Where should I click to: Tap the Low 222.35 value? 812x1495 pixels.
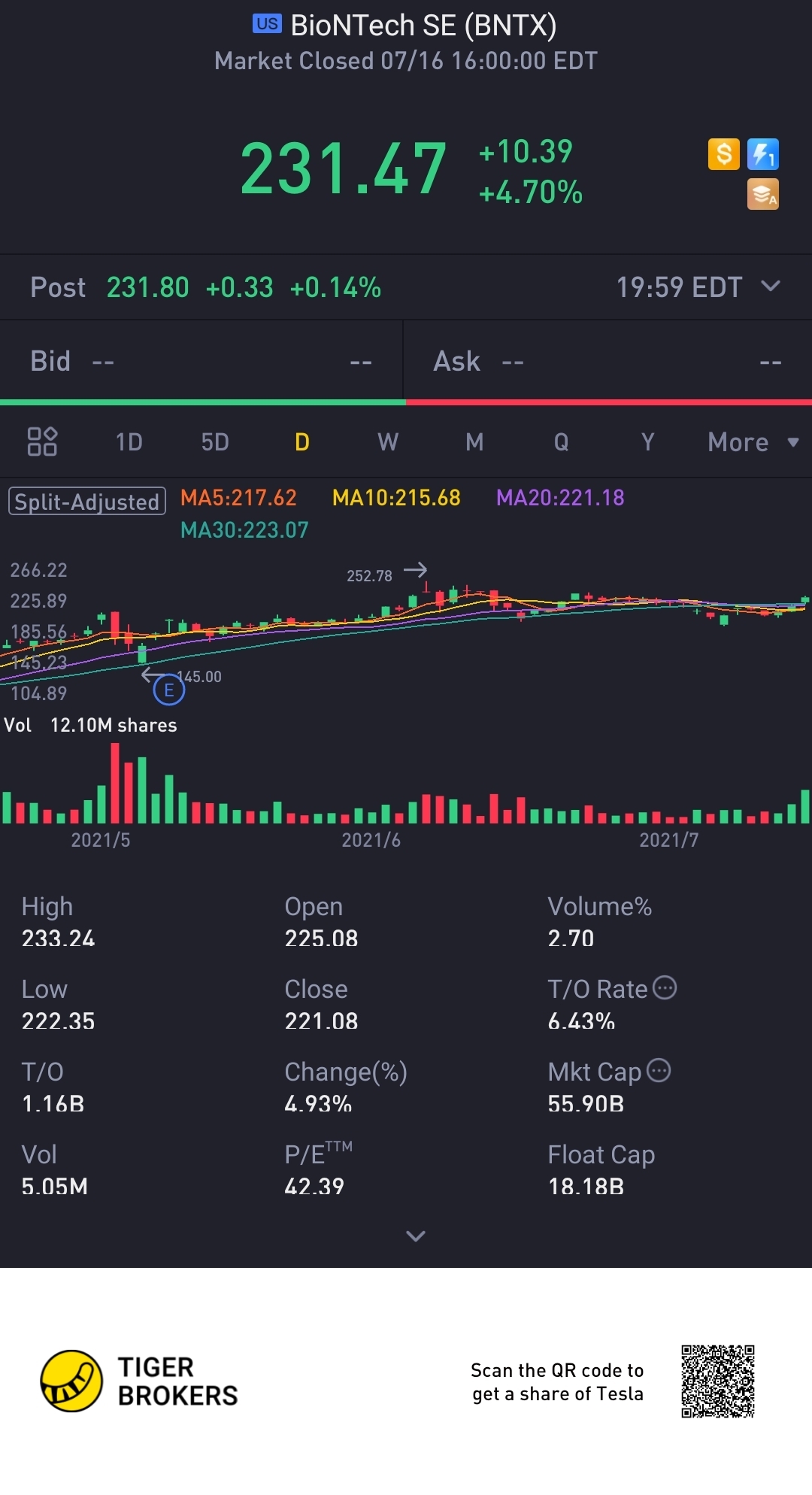click(x=58, y=1020)
